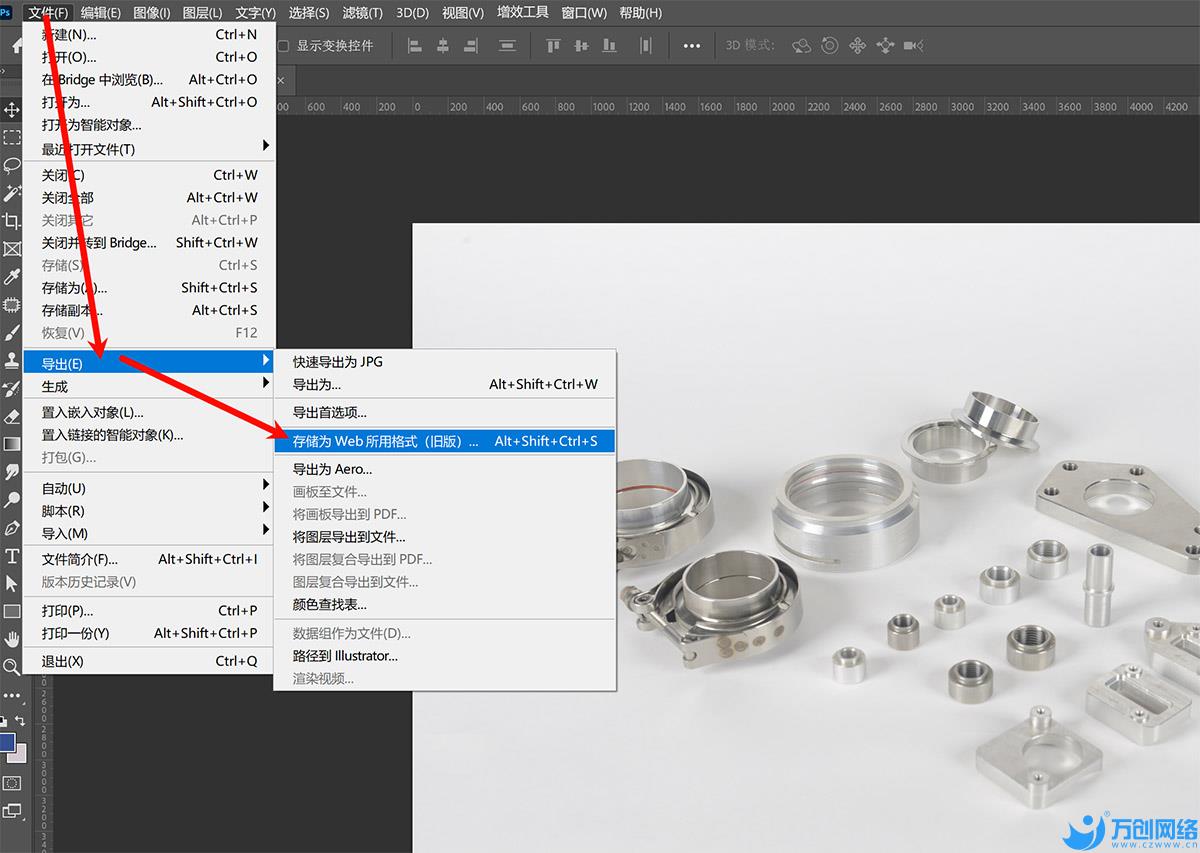Select the Eraser tool

coord(12,416)
